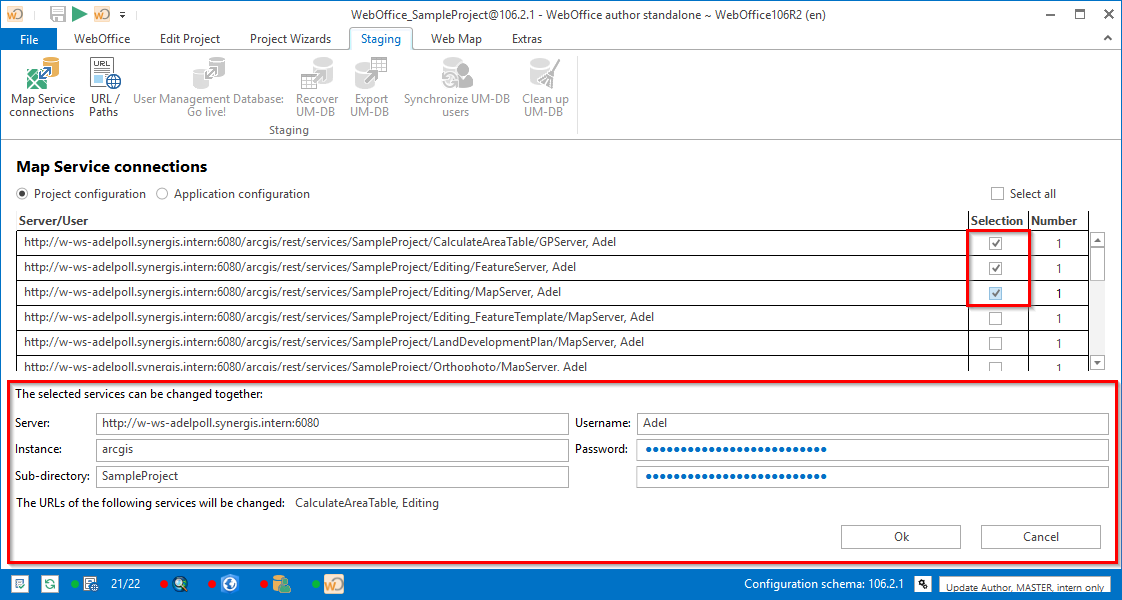Open the Extras menu
1122x600 pixels.
pos(527,38)
